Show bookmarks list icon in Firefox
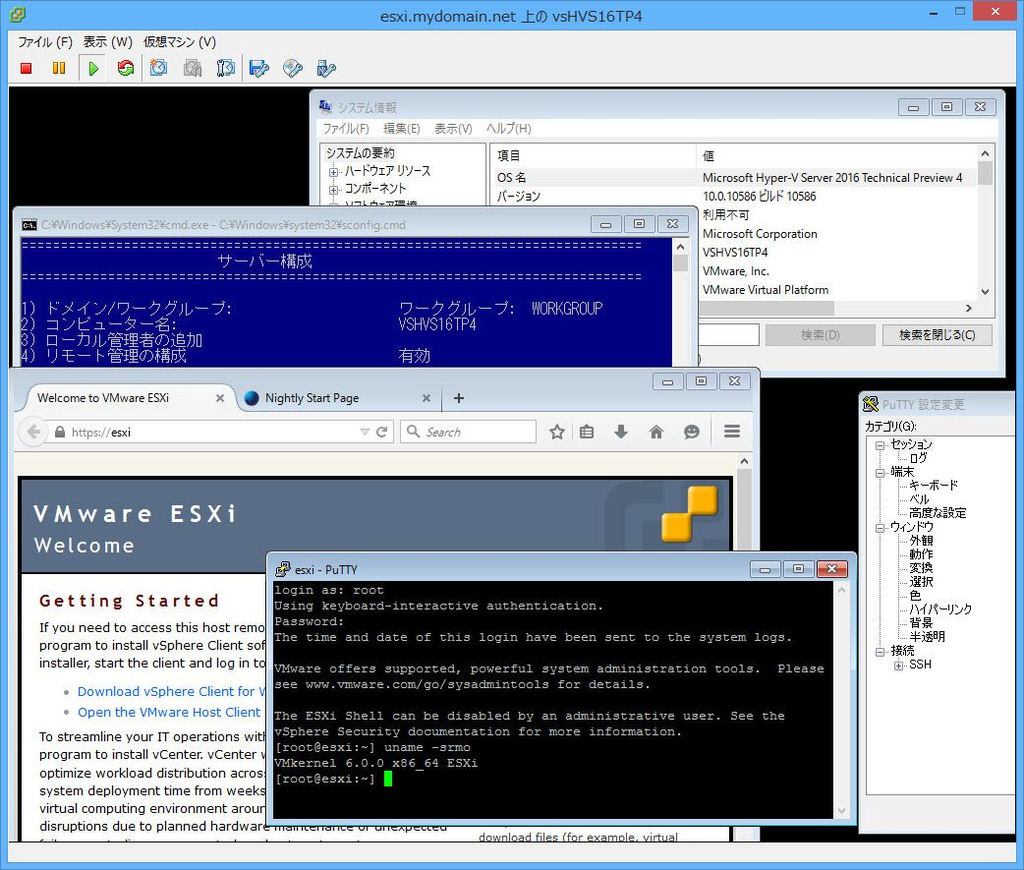Screen dimensions: 1024x870 point(587,432)
